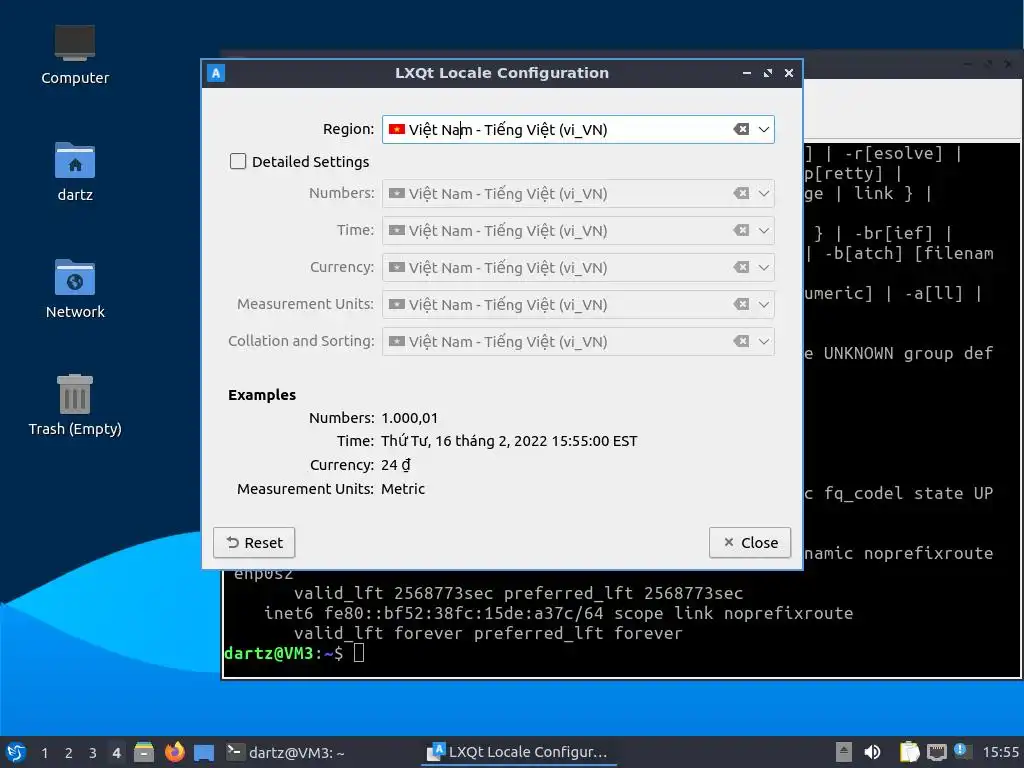Open the clipboard manager tray icon
1024x768 pixels.
(908, 752)
